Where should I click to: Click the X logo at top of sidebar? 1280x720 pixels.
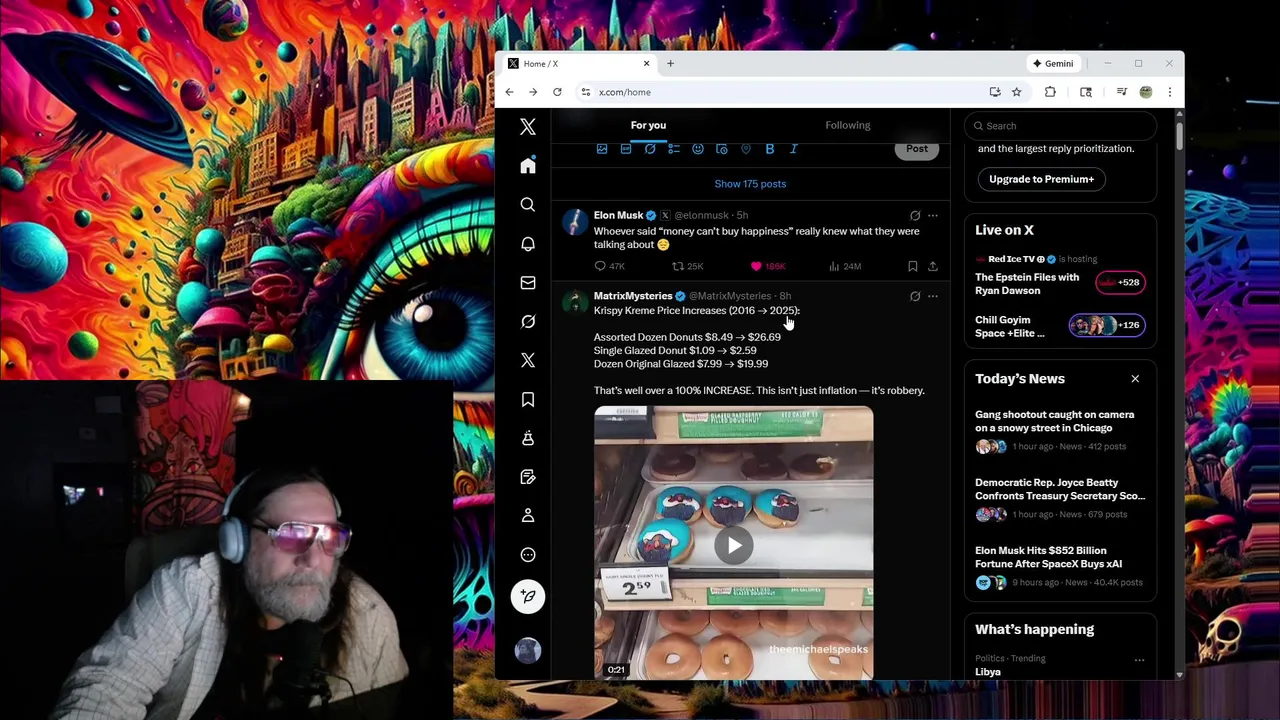[x=528, y=127]
